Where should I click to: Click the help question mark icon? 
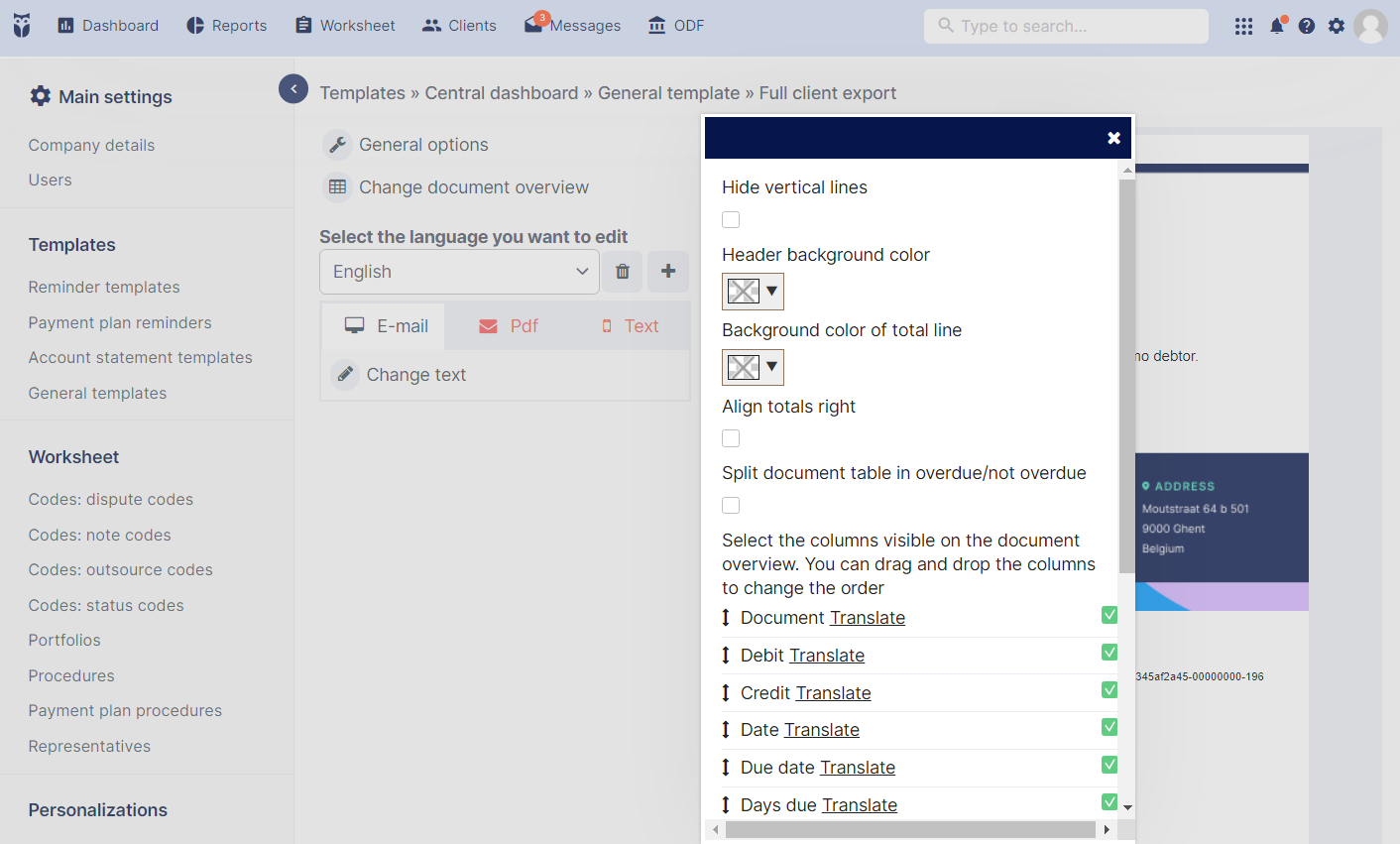click(x=1307, y=26)
